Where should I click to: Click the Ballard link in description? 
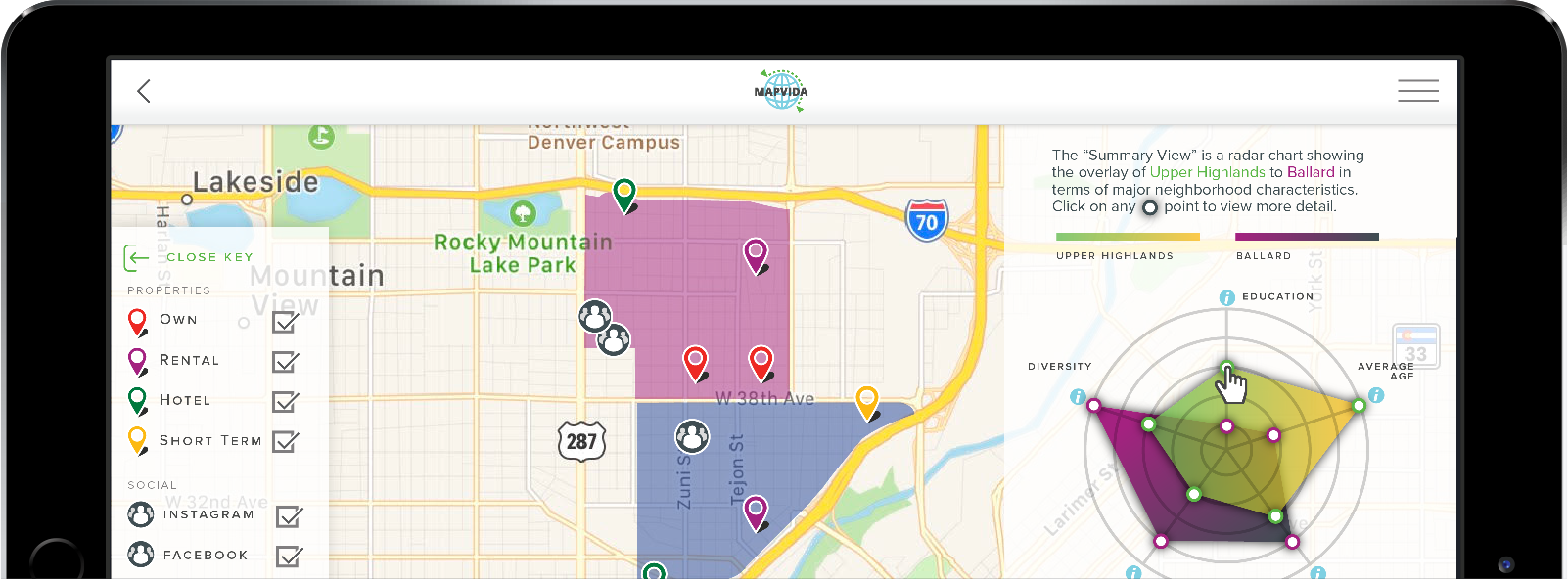1311,172
